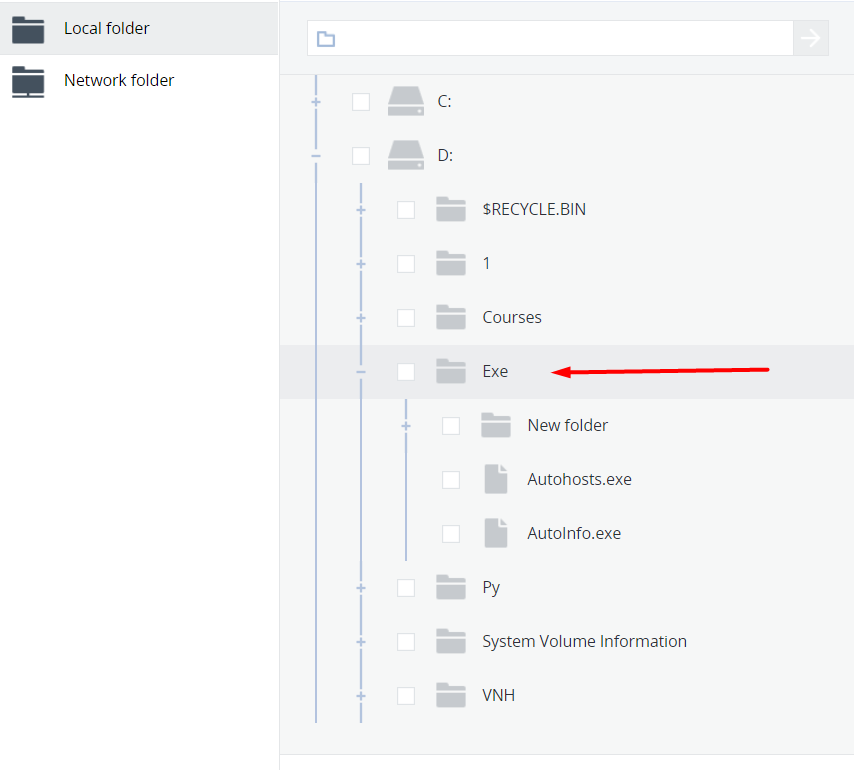The height and width of the screenshot is (770, 854).
Task: Click the C: drive icon
Action: [x=406, y=101]
